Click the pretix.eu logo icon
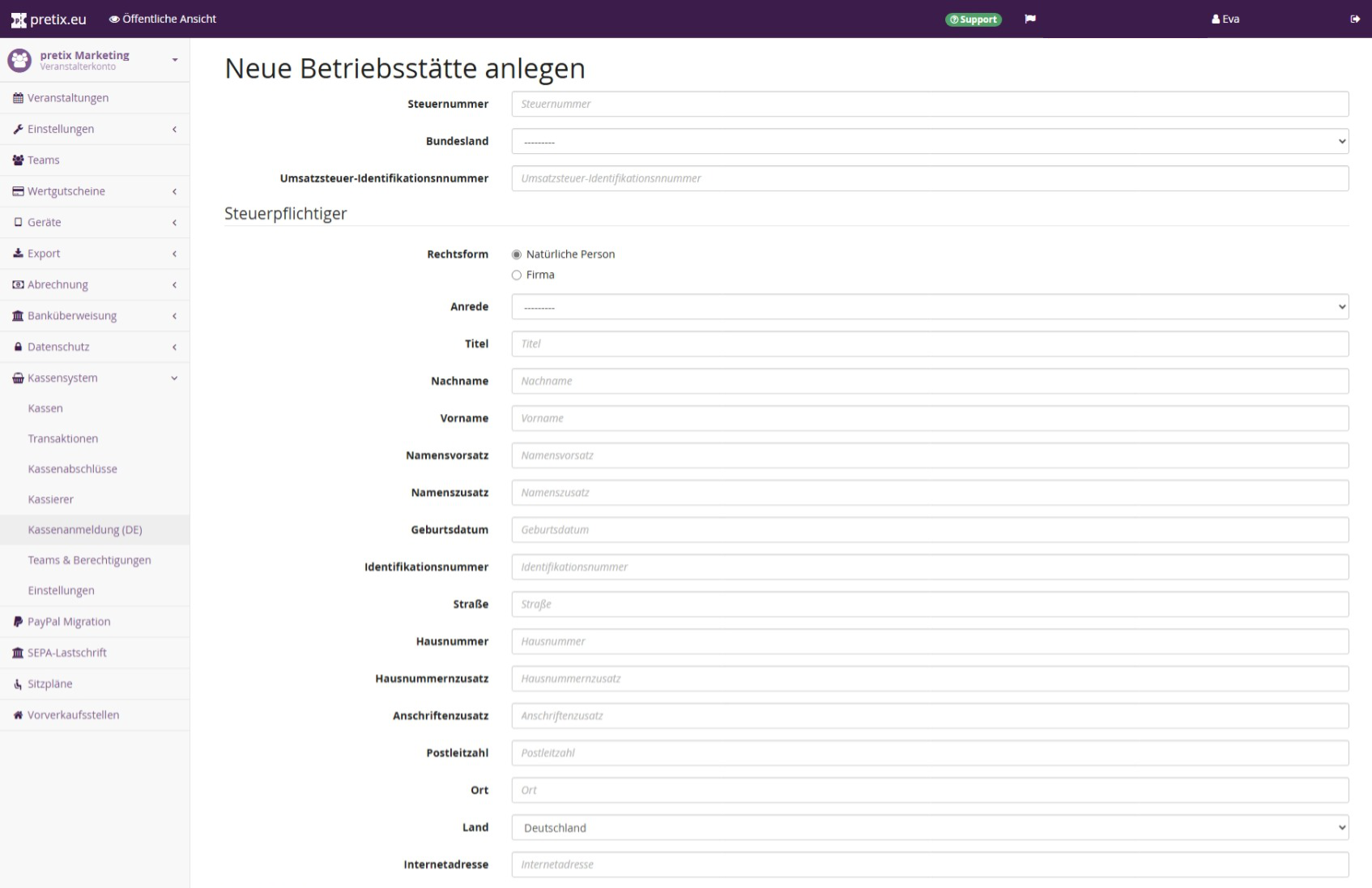The image size is (1372, 888). point(18,19)
